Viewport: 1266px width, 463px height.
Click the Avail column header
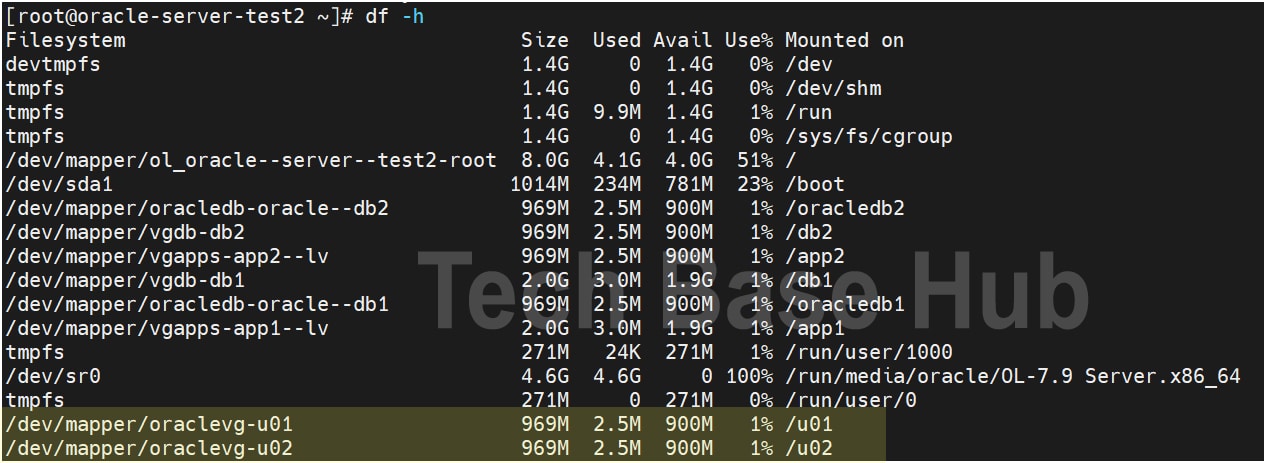click(683, 41)
